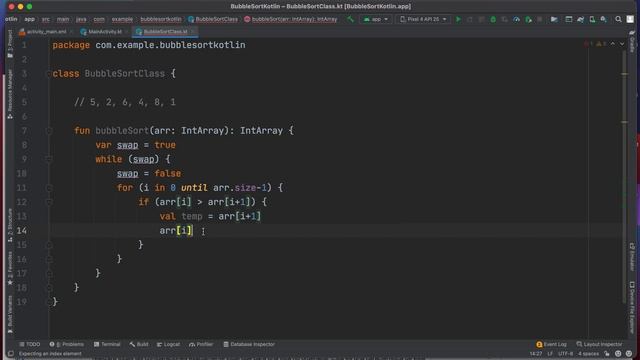
Task: Open the Device File Explorer folder icon in toolbar
Action: tap(554, 19)
